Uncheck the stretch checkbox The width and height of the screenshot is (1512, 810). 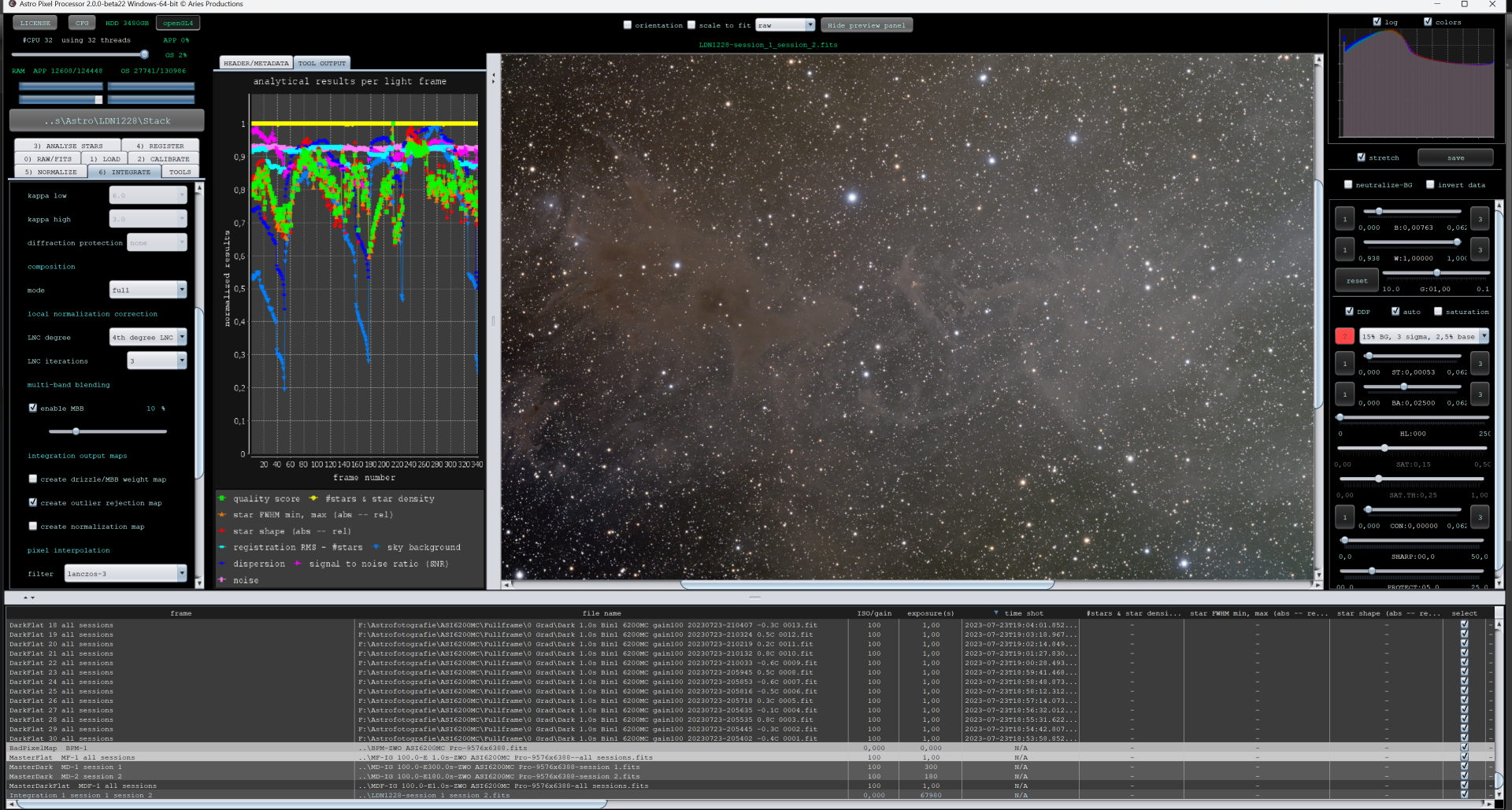point(1361,157)
